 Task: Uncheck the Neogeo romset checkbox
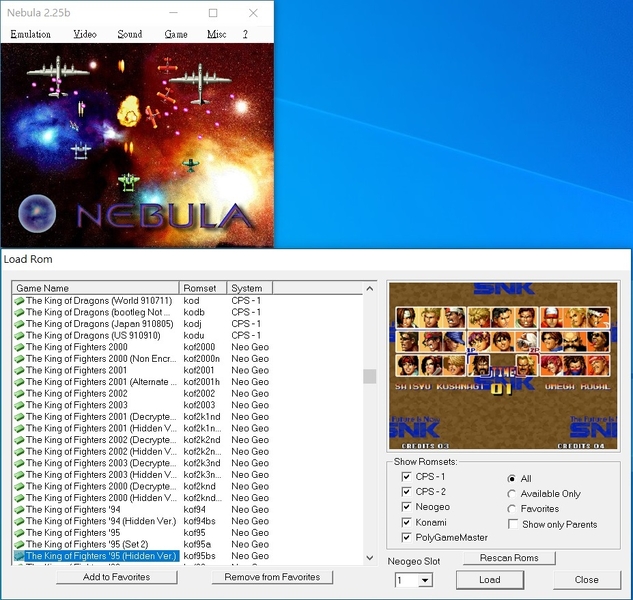coord(407,507)
